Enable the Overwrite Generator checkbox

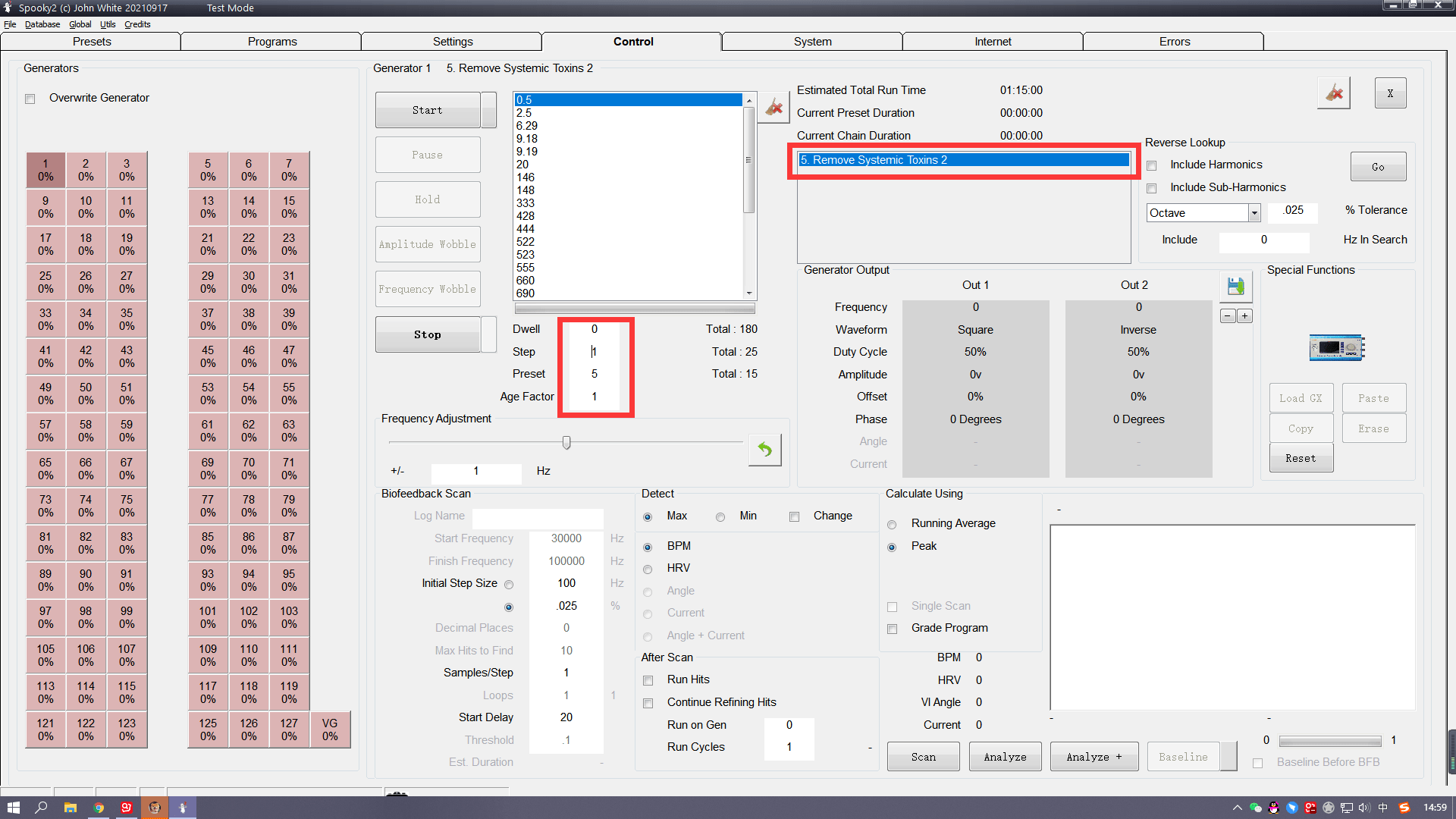(x=30, y=99)
